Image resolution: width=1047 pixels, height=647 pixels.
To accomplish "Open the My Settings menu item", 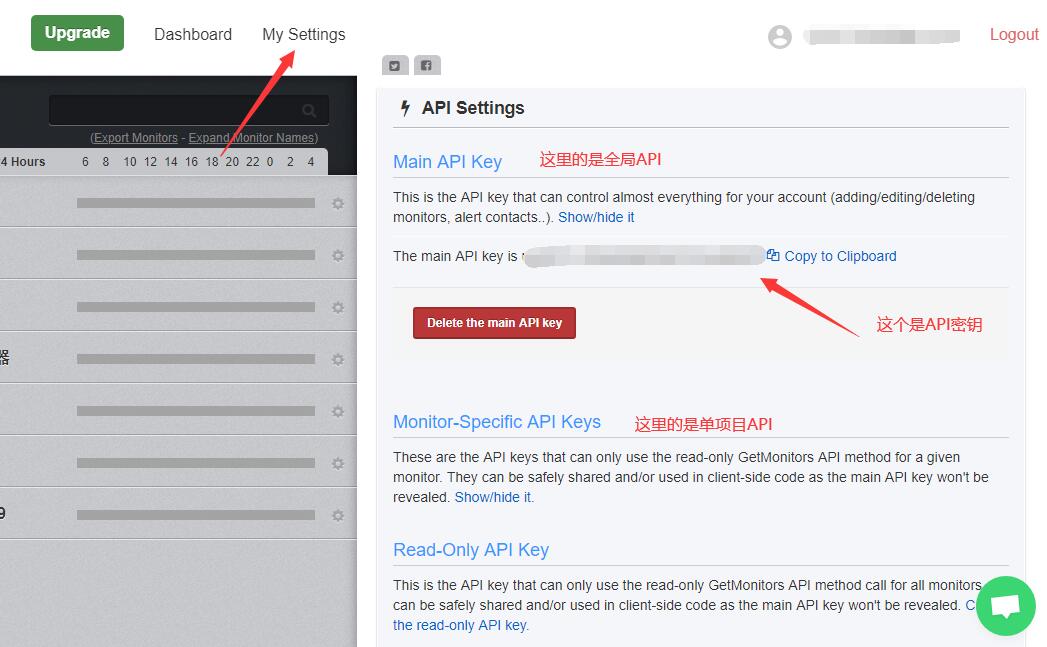I will [x=303, y=34].
